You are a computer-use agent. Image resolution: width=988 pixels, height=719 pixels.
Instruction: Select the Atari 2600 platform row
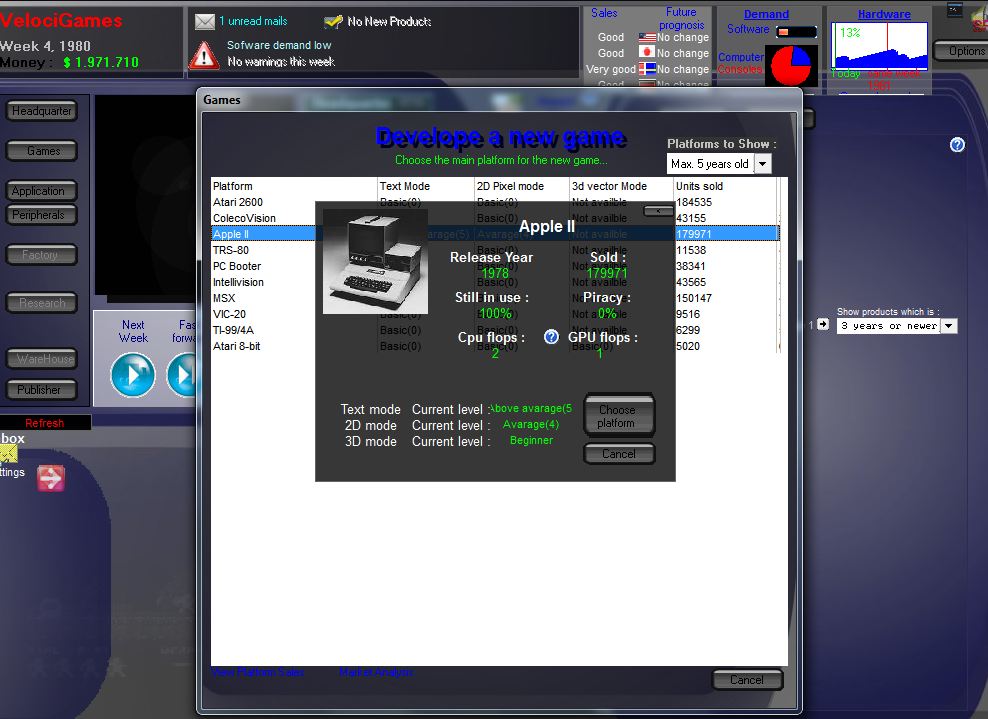coord(495,202)
